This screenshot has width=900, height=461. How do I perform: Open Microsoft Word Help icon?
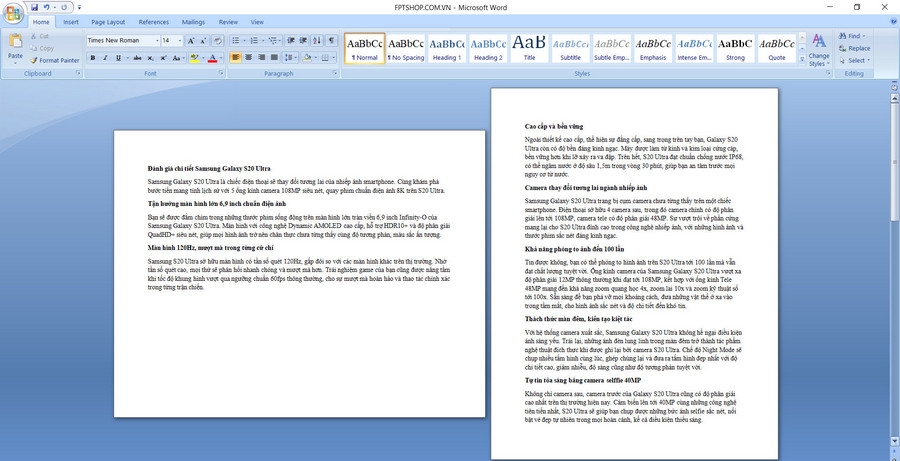point(894,22)
